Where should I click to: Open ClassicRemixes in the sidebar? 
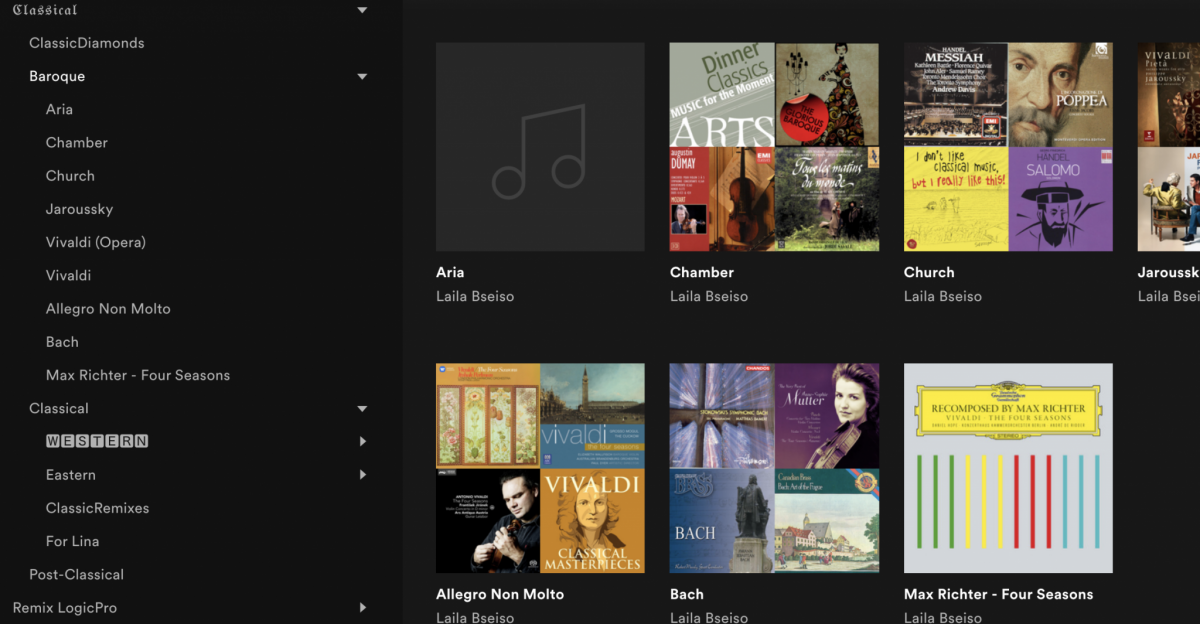(x=98, y=508)
